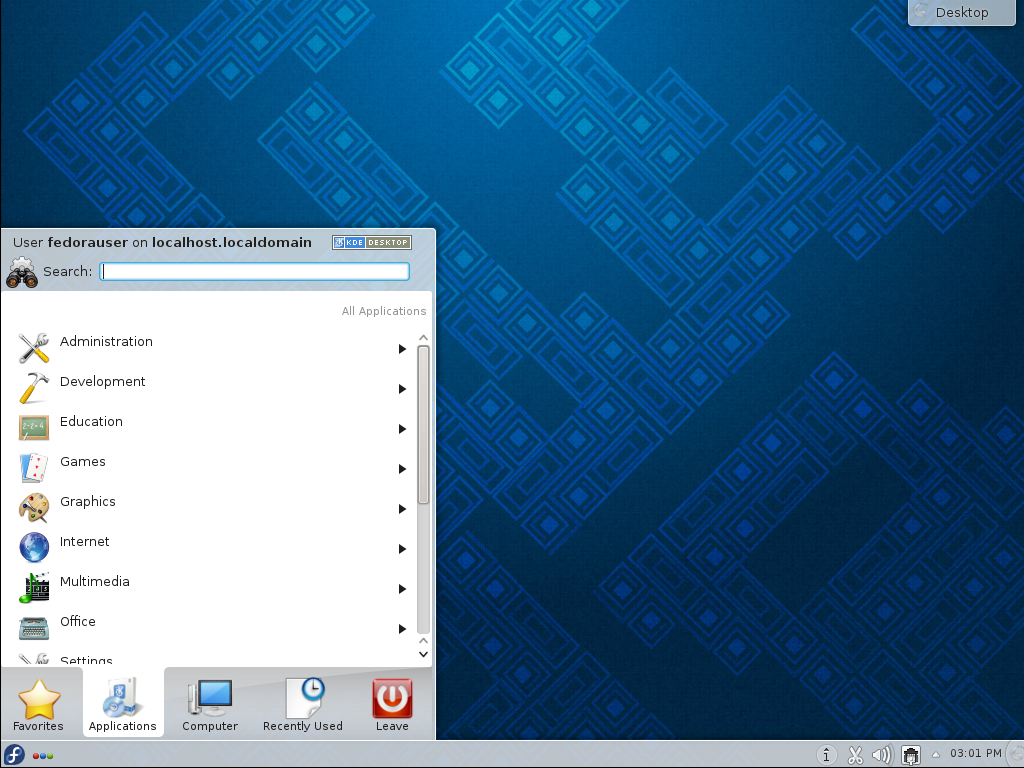Switch to the Recently Used tab

(302, 705)
